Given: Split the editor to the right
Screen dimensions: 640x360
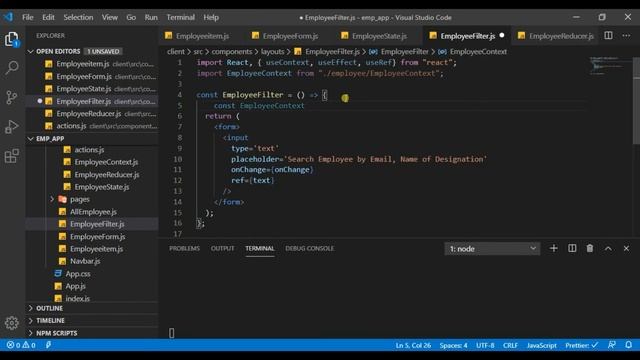Looking at the screenshot, I should coord(608,36).
